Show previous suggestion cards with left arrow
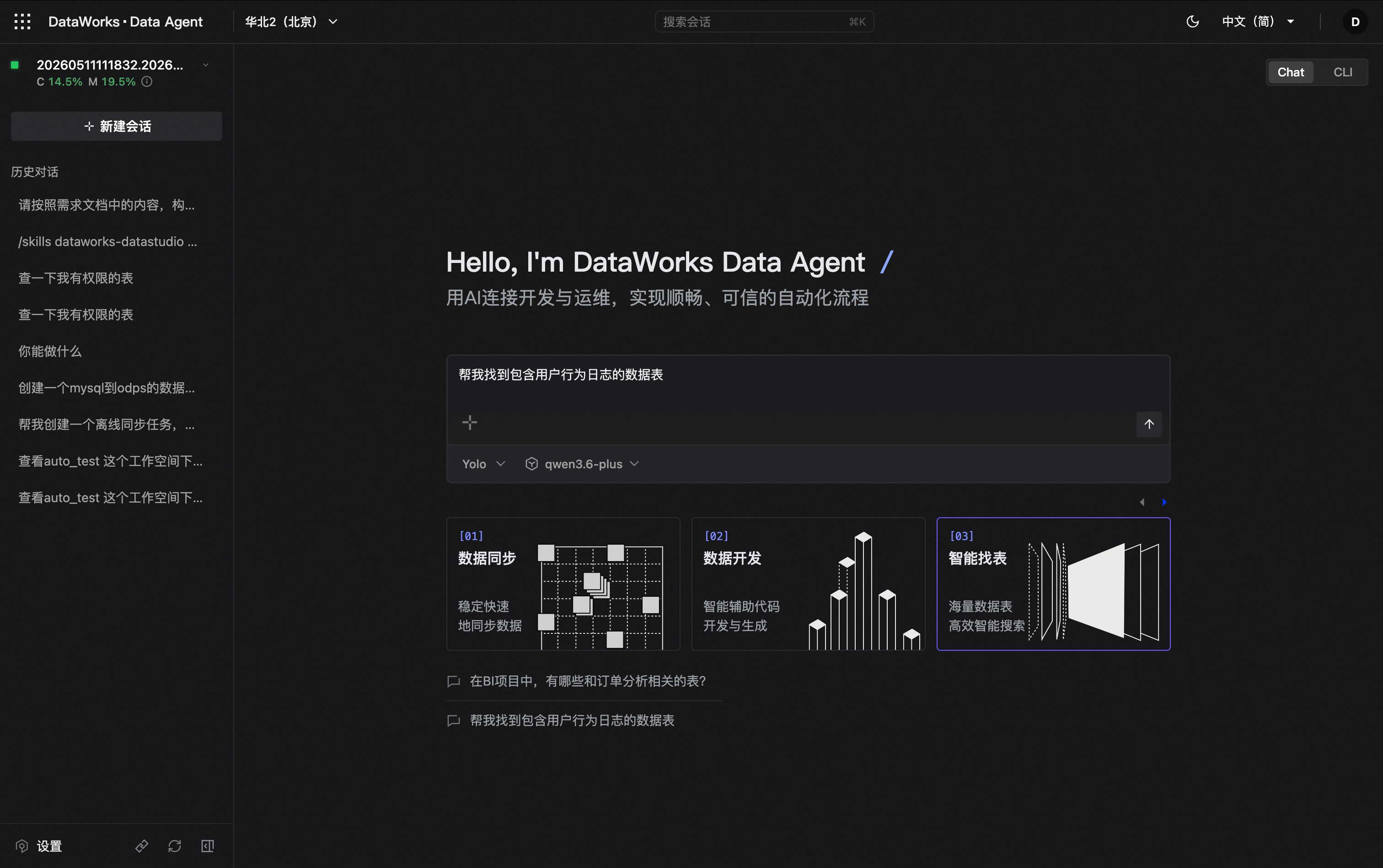The width and height of the screenshot is (1383, 868). (1142, 502)
